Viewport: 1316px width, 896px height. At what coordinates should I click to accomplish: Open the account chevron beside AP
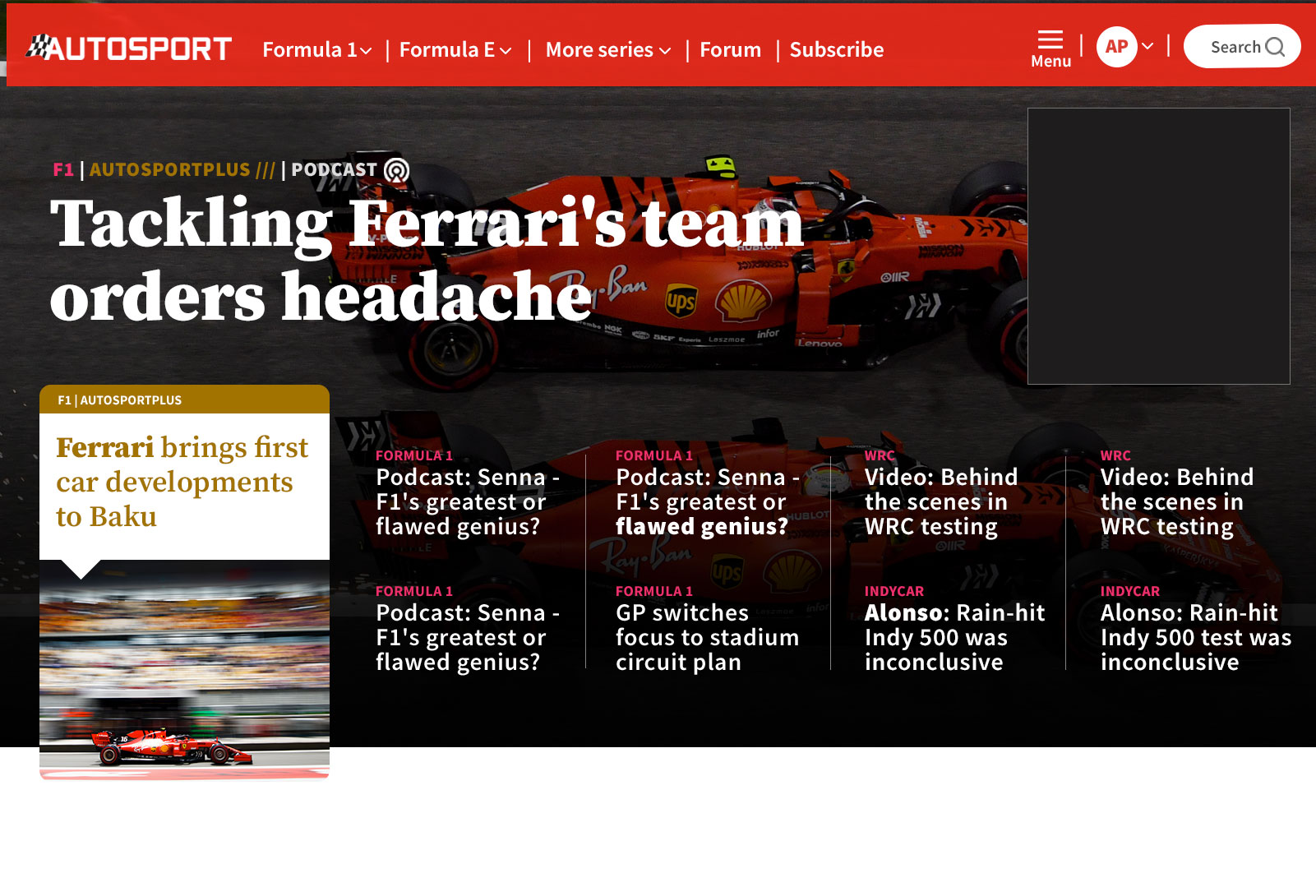point(1147,47)
